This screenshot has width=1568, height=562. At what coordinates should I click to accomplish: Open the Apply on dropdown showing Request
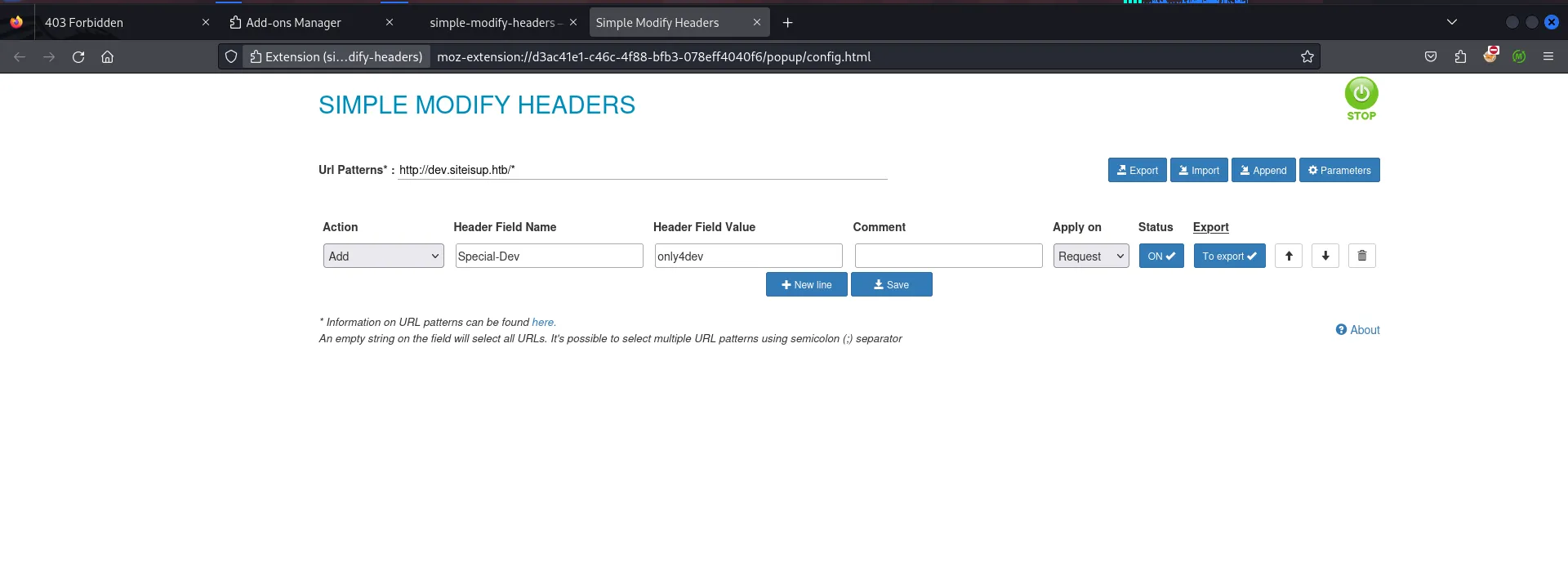(1091, 256)
